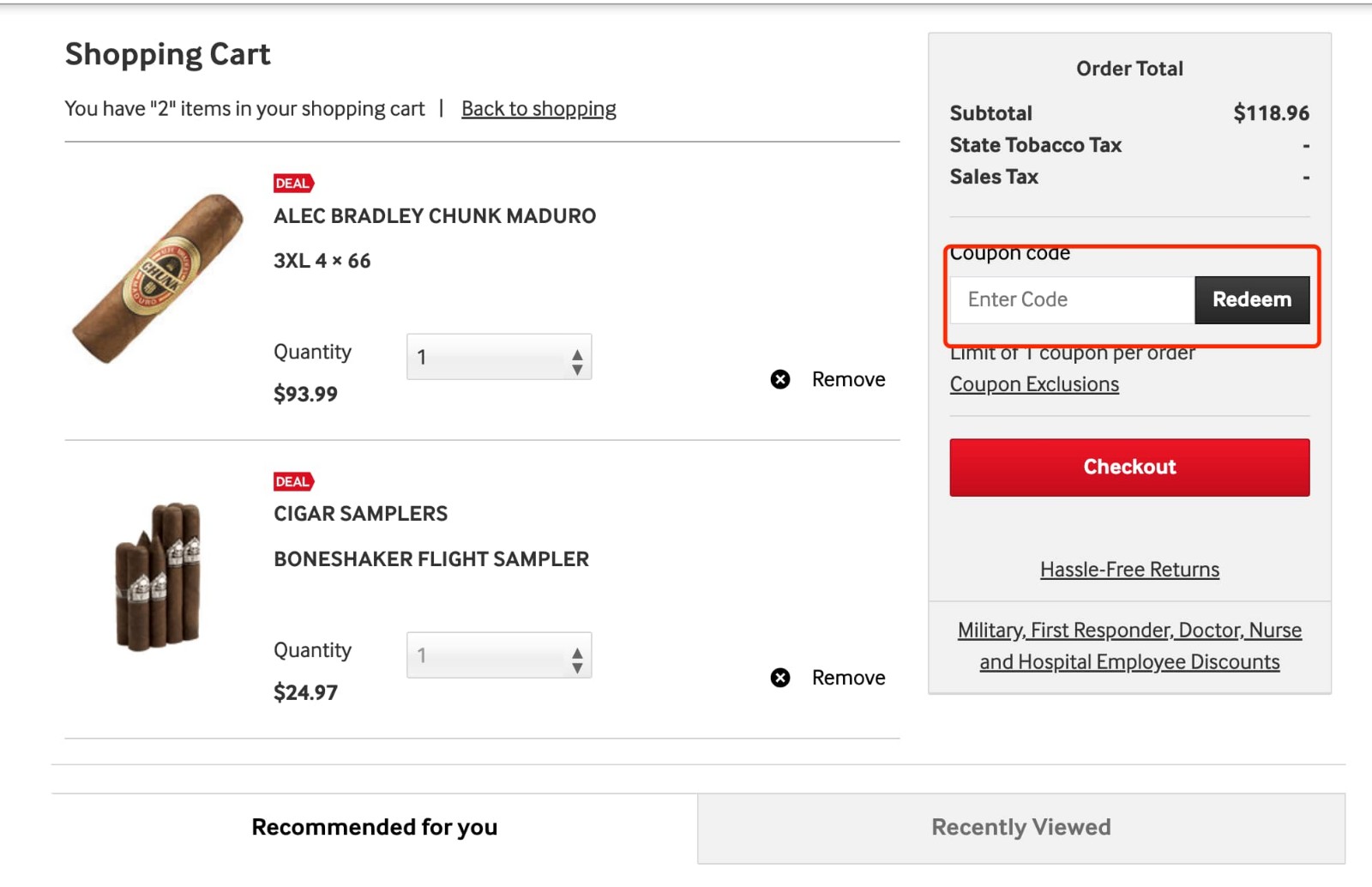This screenshot has width=1372, height=887.
Task: Open the Boneshaker Flight Sampler product image
Action: tap(159, 575)
